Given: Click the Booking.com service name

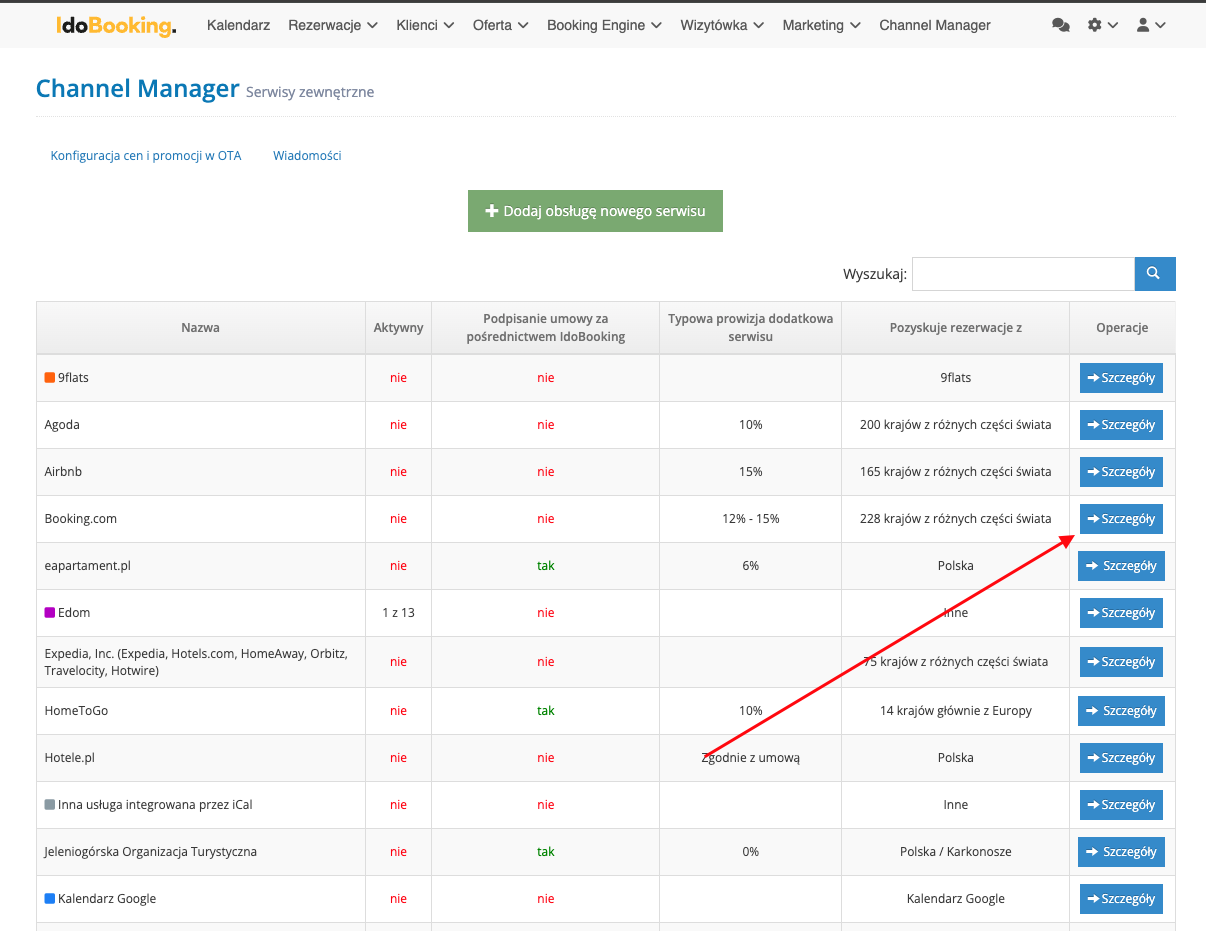Looking at the screenshot, I should (x=81, y=519).
